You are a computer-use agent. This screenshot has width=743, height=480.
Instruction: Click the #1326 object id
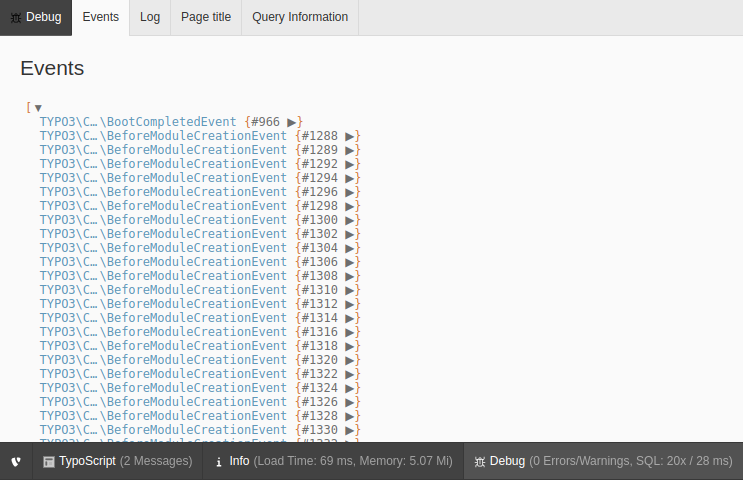tap(320, 402)
